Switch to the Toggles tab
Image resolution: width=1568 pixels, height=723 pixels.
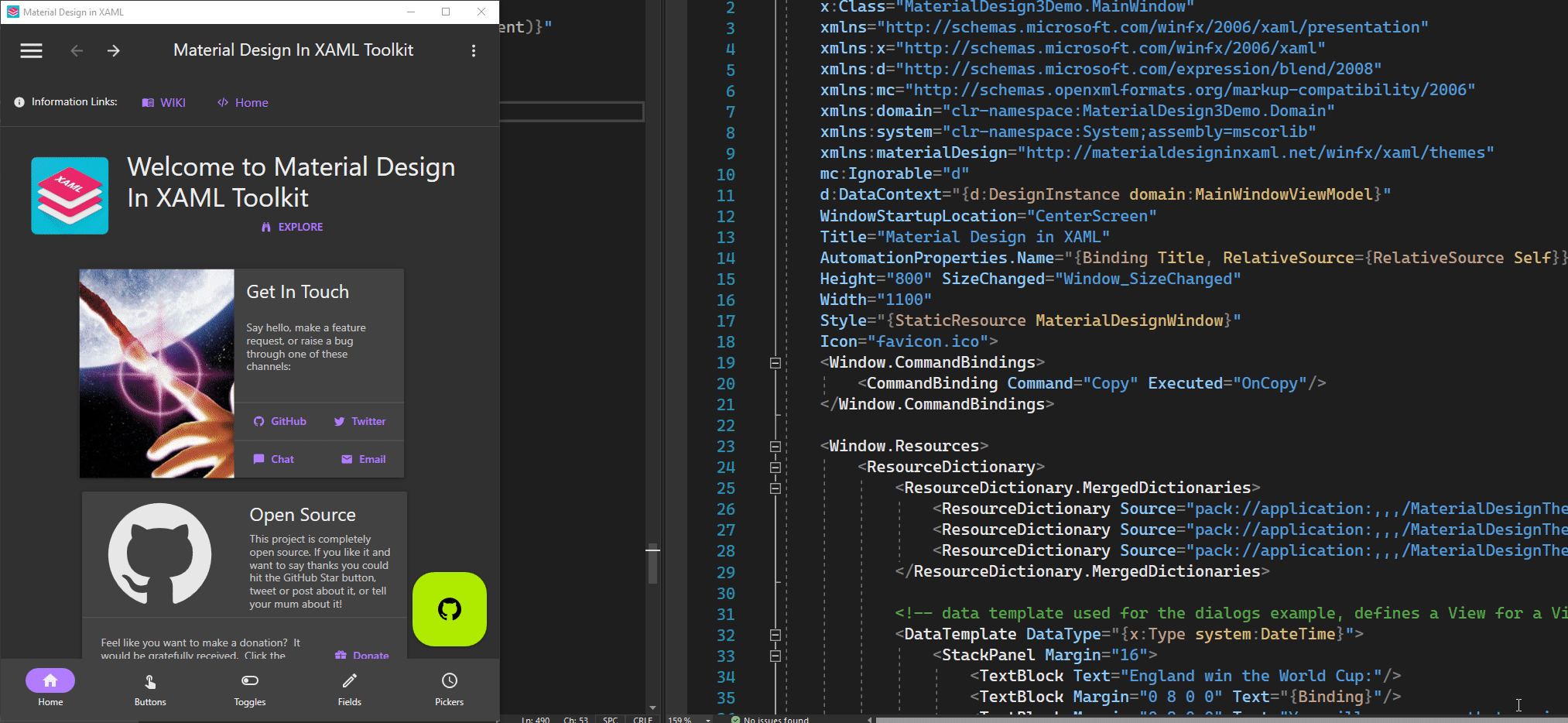[x=250, y=688]
